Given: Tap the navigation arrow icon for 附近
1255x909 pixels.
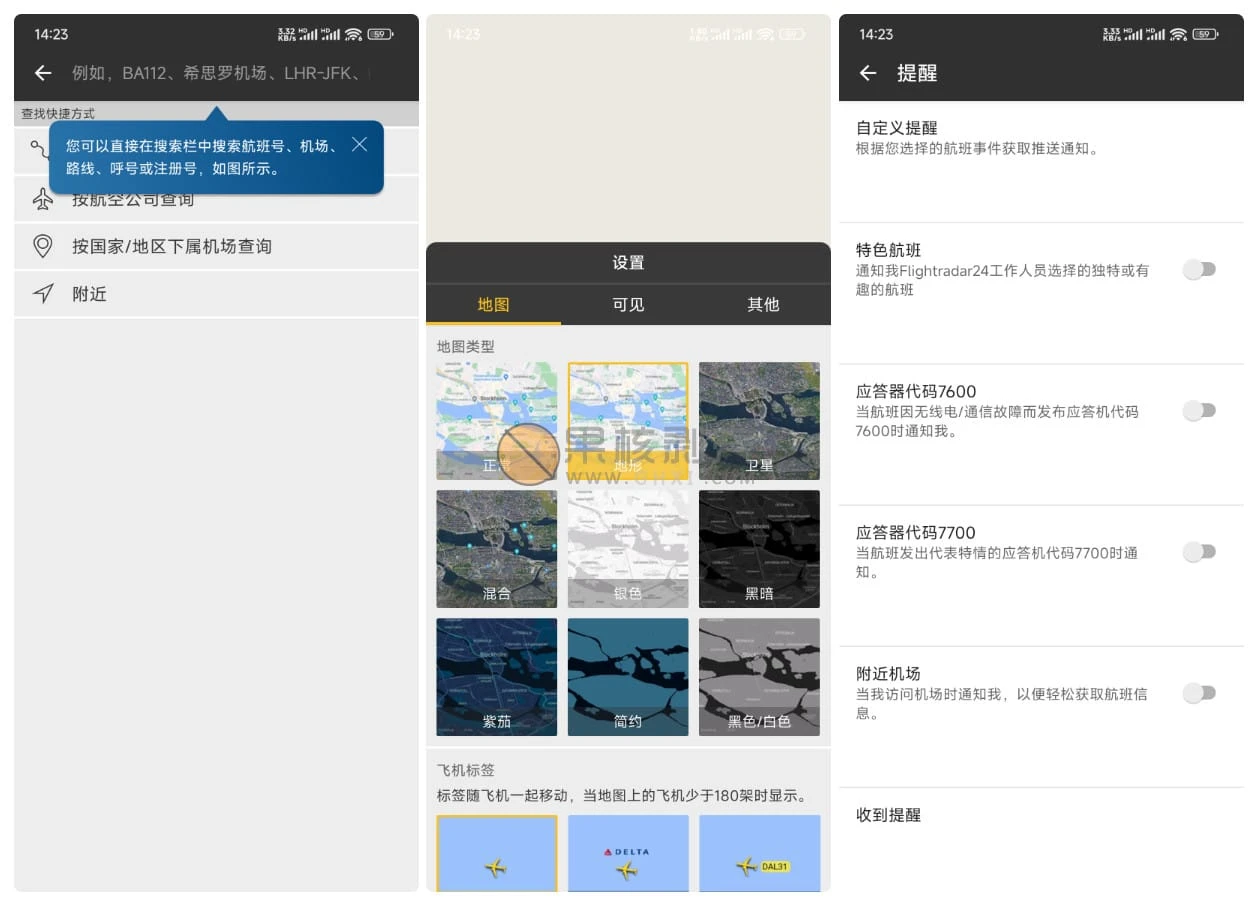Looking at the screenshot, I should pyautogui.click(x=43, y=294).
